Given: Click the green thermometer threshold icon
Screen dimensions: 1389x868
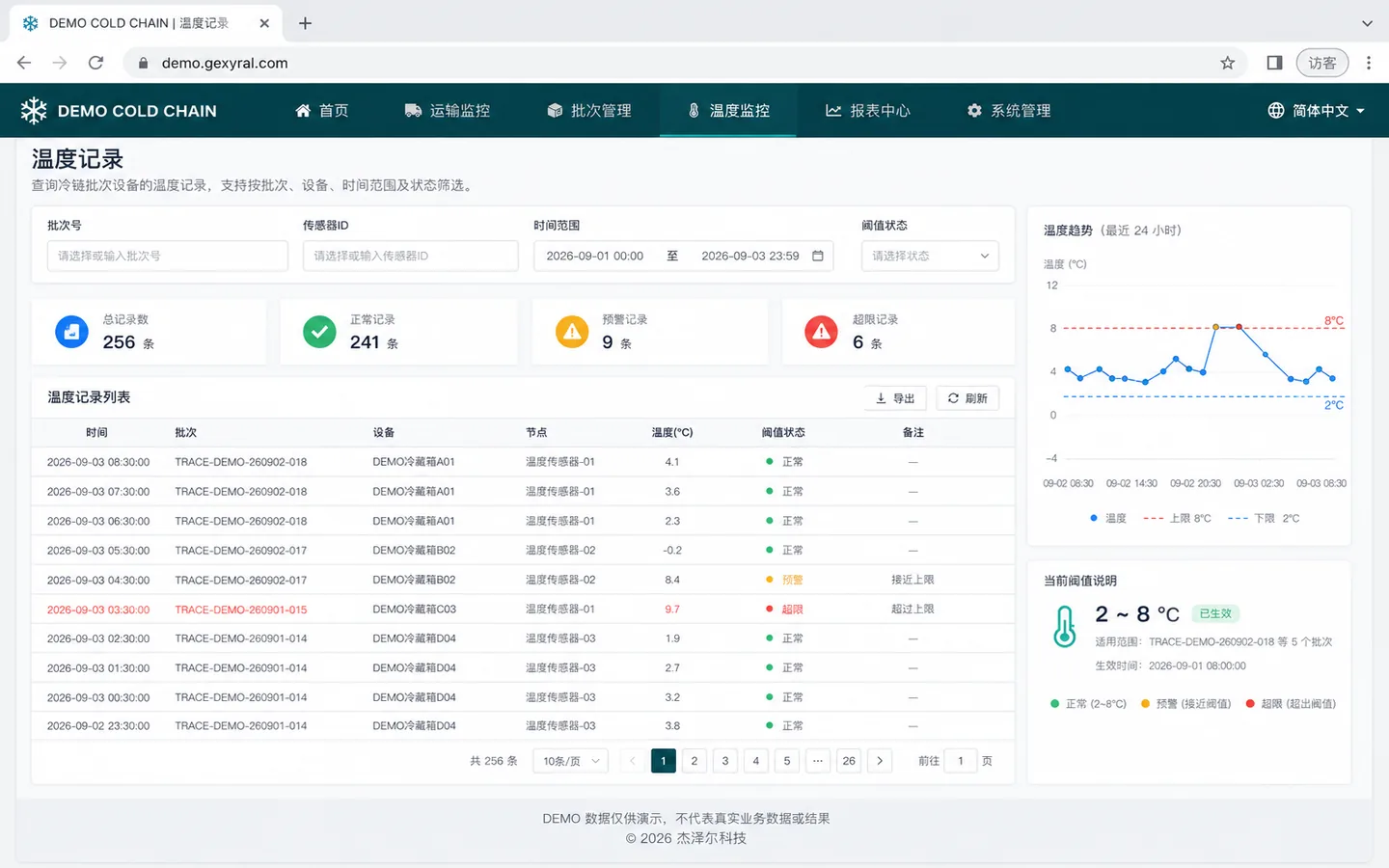Looking at the screenshot, I should click(x=1065, y=626).
